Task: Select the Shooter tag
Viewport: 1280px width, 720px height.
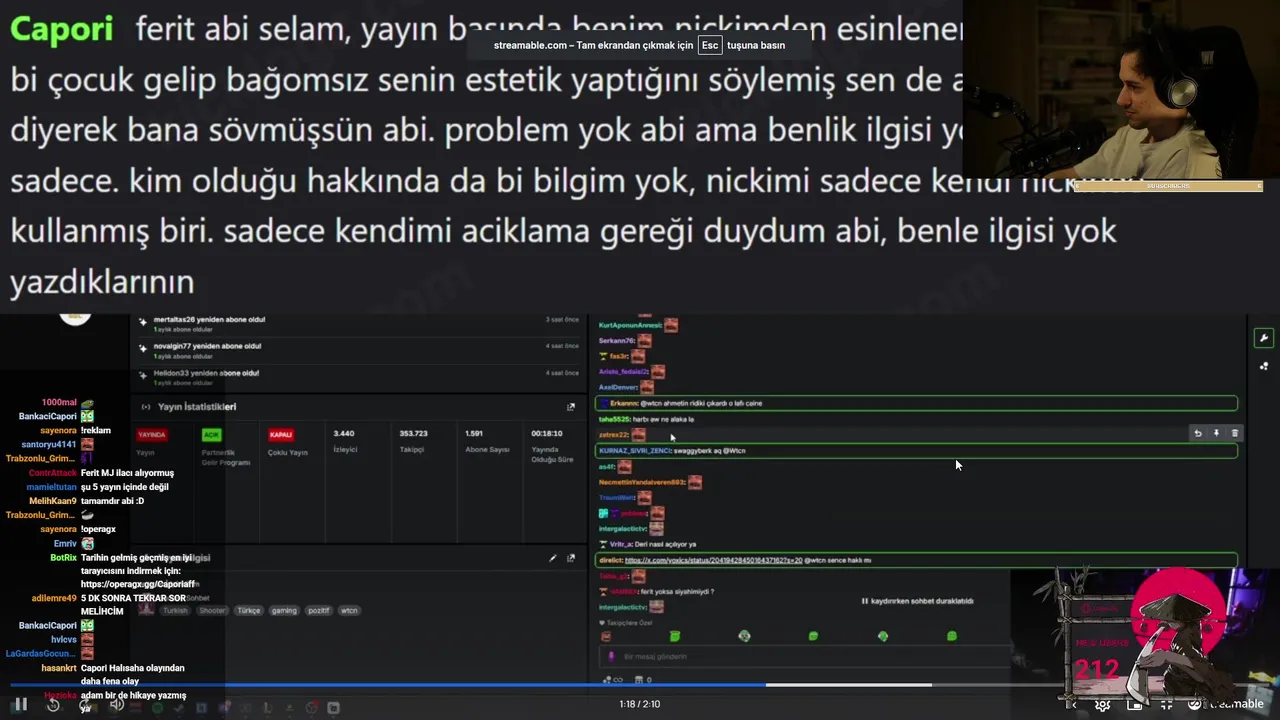Action: pos(212,610)
